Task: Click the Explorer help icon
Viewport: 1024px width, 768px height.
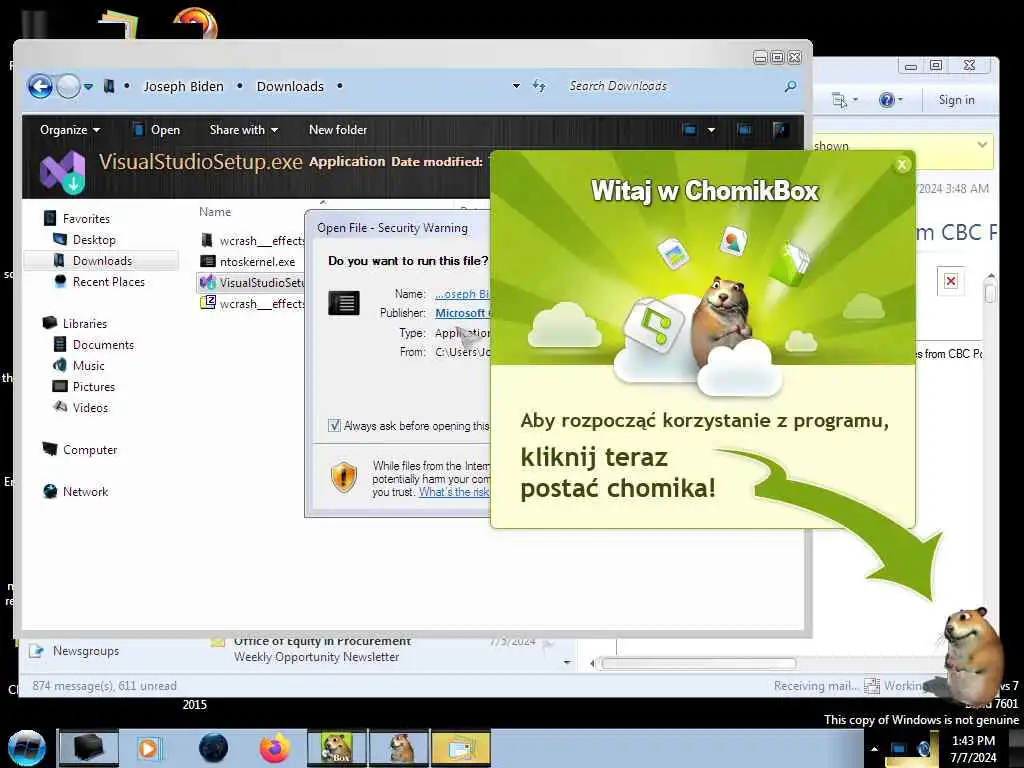Action: point(780,130)
